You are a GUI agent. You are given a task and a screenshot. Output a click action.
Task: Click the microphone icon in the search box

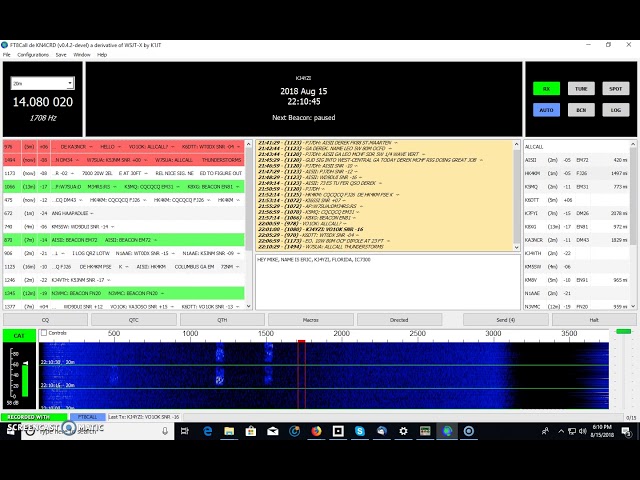click(165, 431)
